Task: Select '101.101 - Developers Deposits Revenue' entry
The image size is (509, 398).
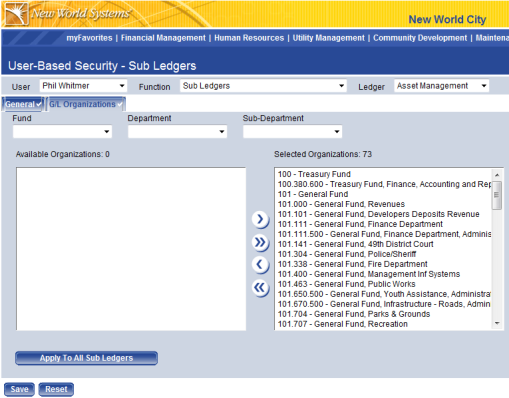Action: click(x=383, y=214)
